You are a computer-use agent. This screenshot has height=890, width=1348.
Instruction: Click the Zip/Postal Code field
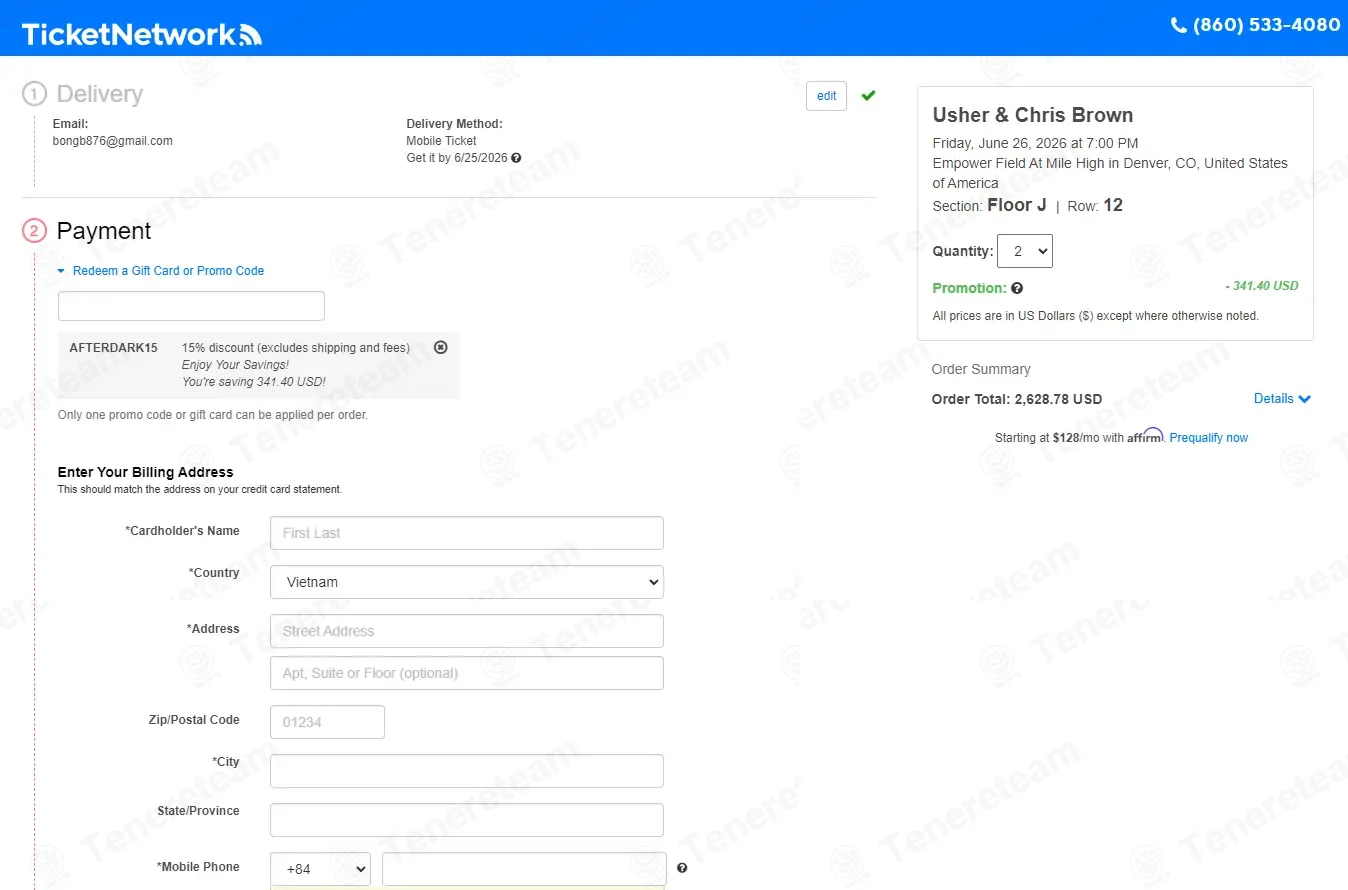click(327, 722)
